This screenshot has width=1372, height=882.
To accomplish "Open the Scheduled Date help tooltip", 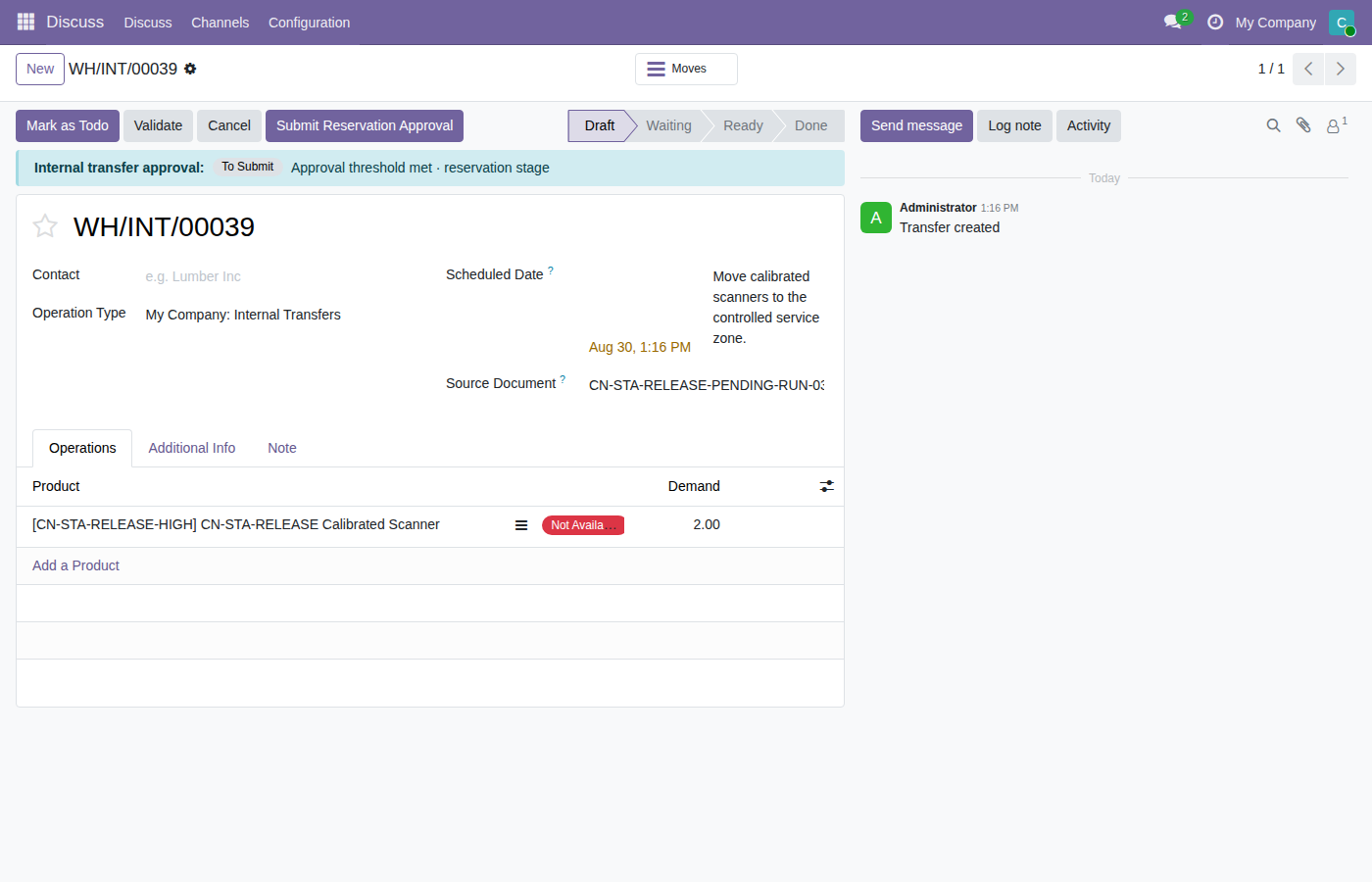I will [x=551, y=270].
